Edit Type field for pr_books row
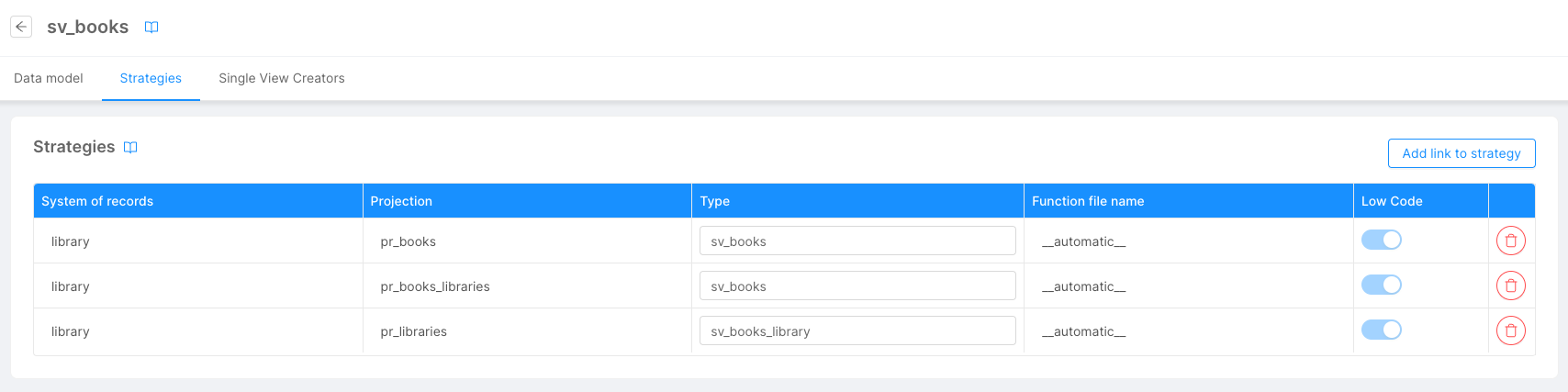 [857, 241]
